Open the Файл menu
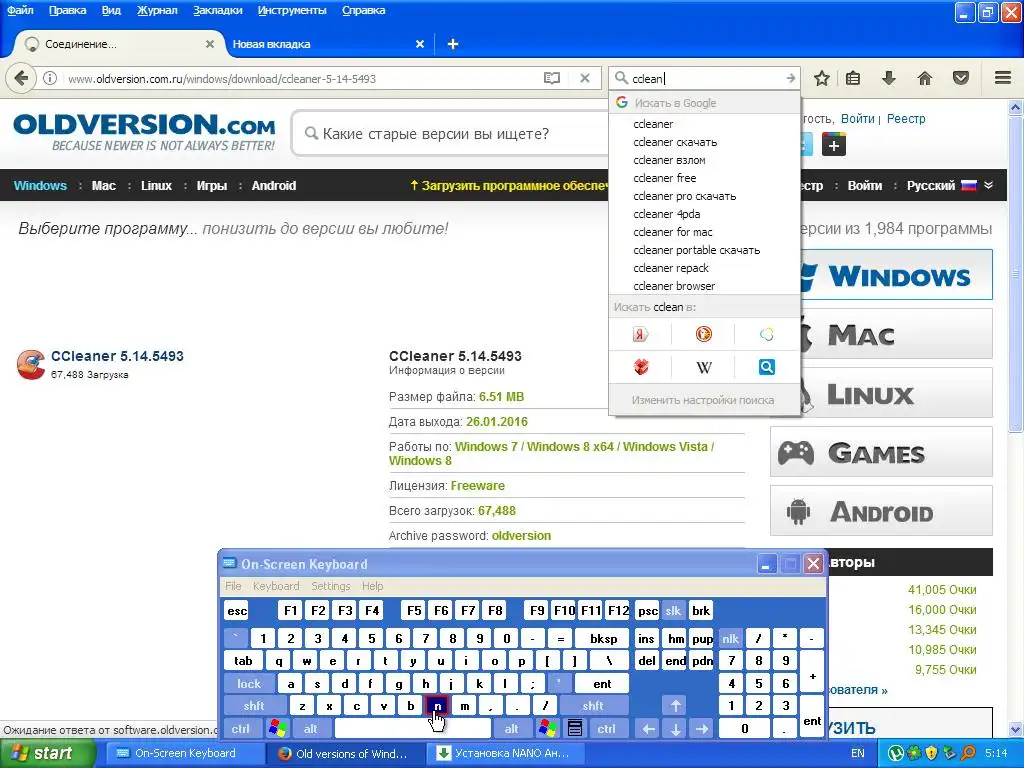 click(20, 10)
